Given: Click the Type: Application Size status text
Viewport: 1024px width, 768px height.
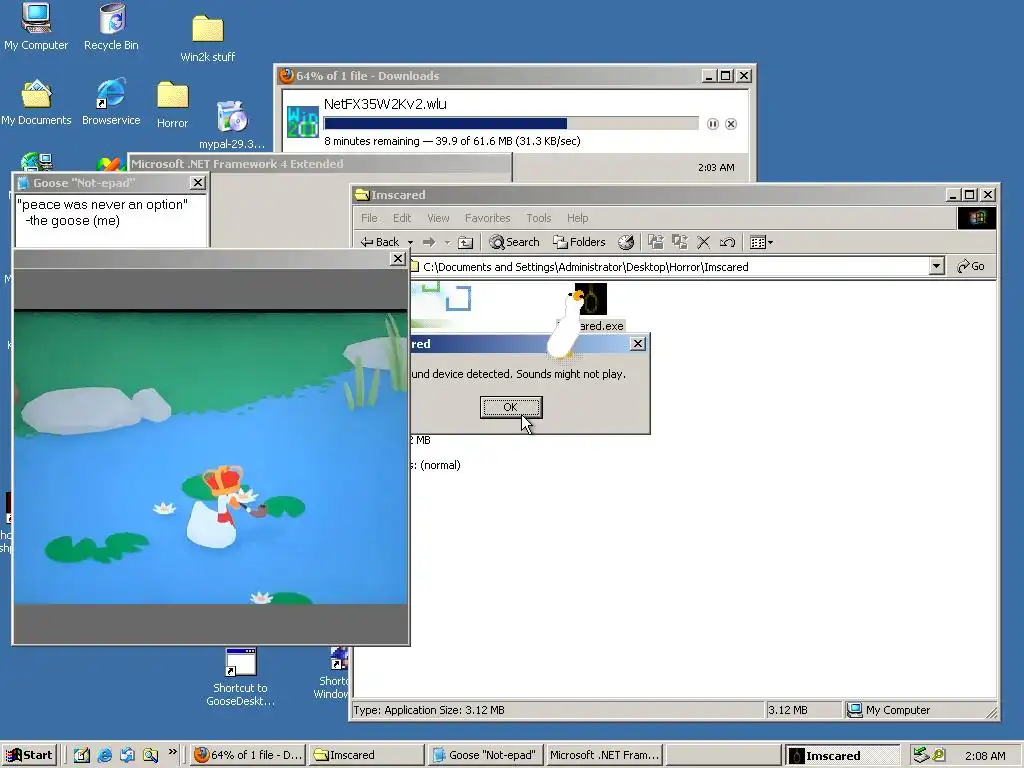Looking at the screenshot, I should 428,710.
